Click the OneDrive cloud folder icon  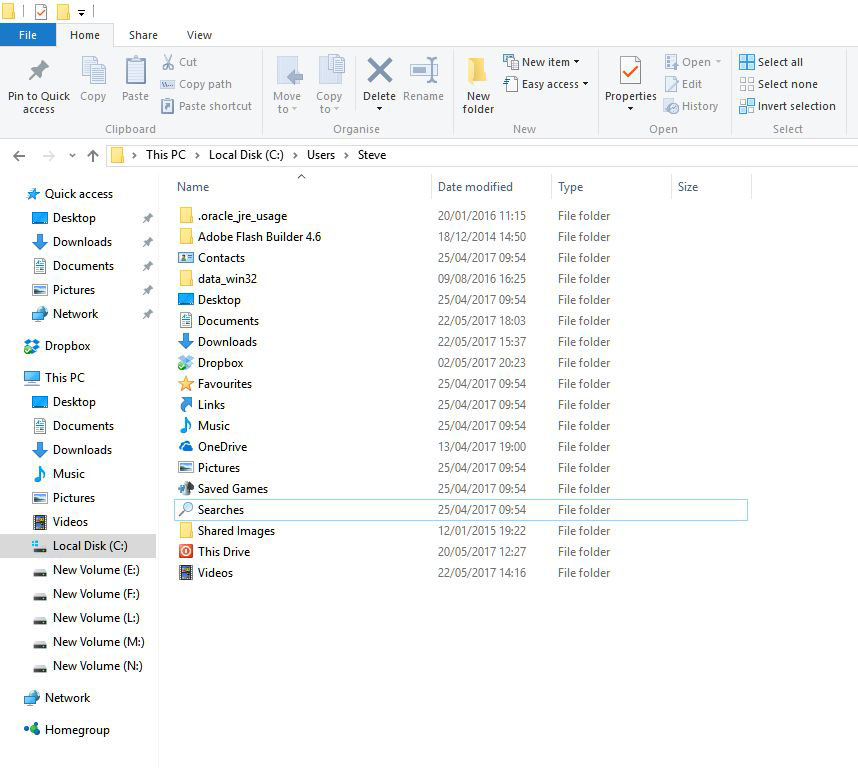point(186,446)
